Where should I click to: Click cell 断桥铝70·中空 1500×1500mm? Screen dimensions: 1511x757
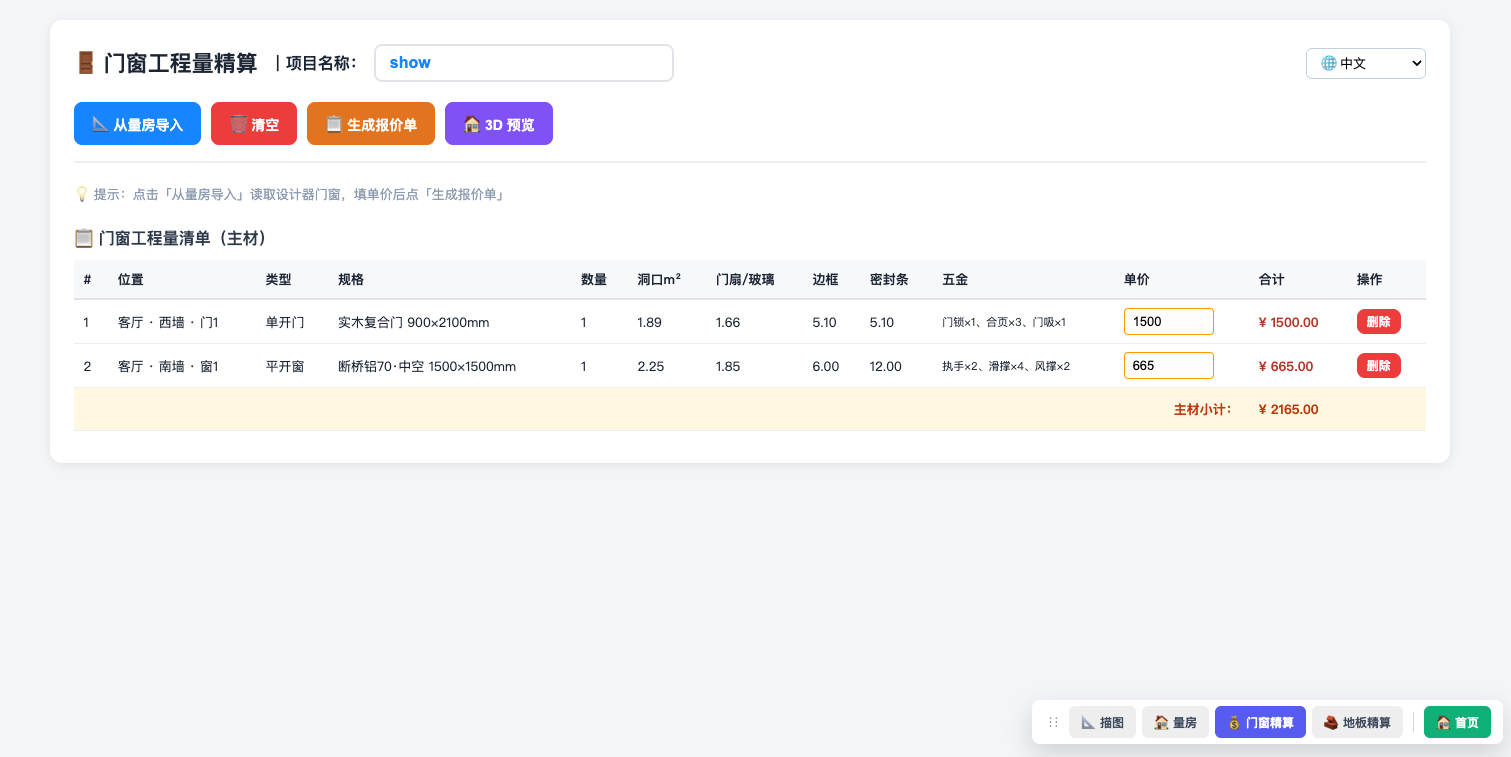[x=427, y=366]
